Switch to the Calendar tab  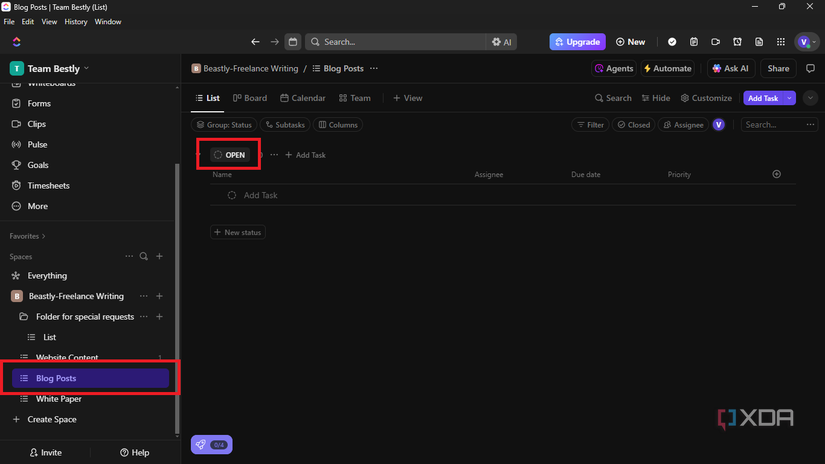pos(303,98)
